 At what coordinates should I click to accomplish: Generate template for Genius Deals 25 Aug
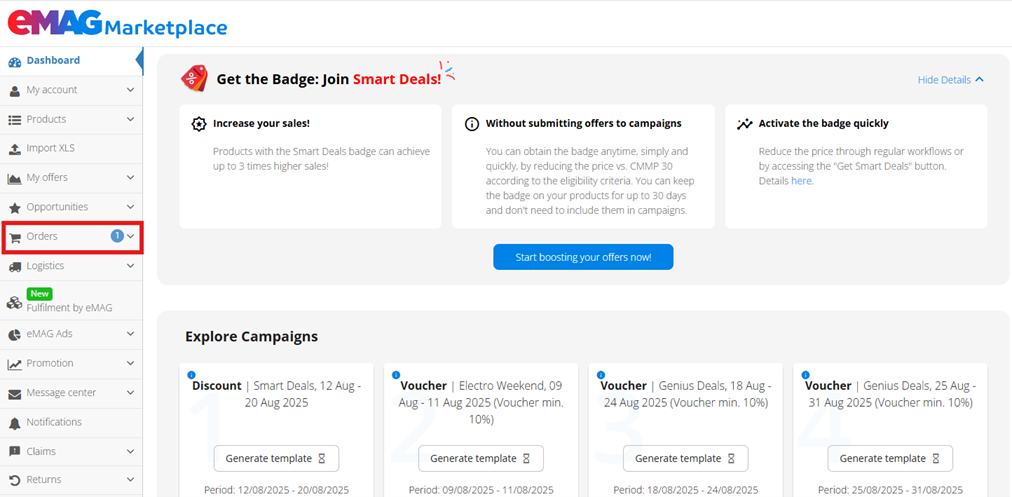(x=890, y=458)
